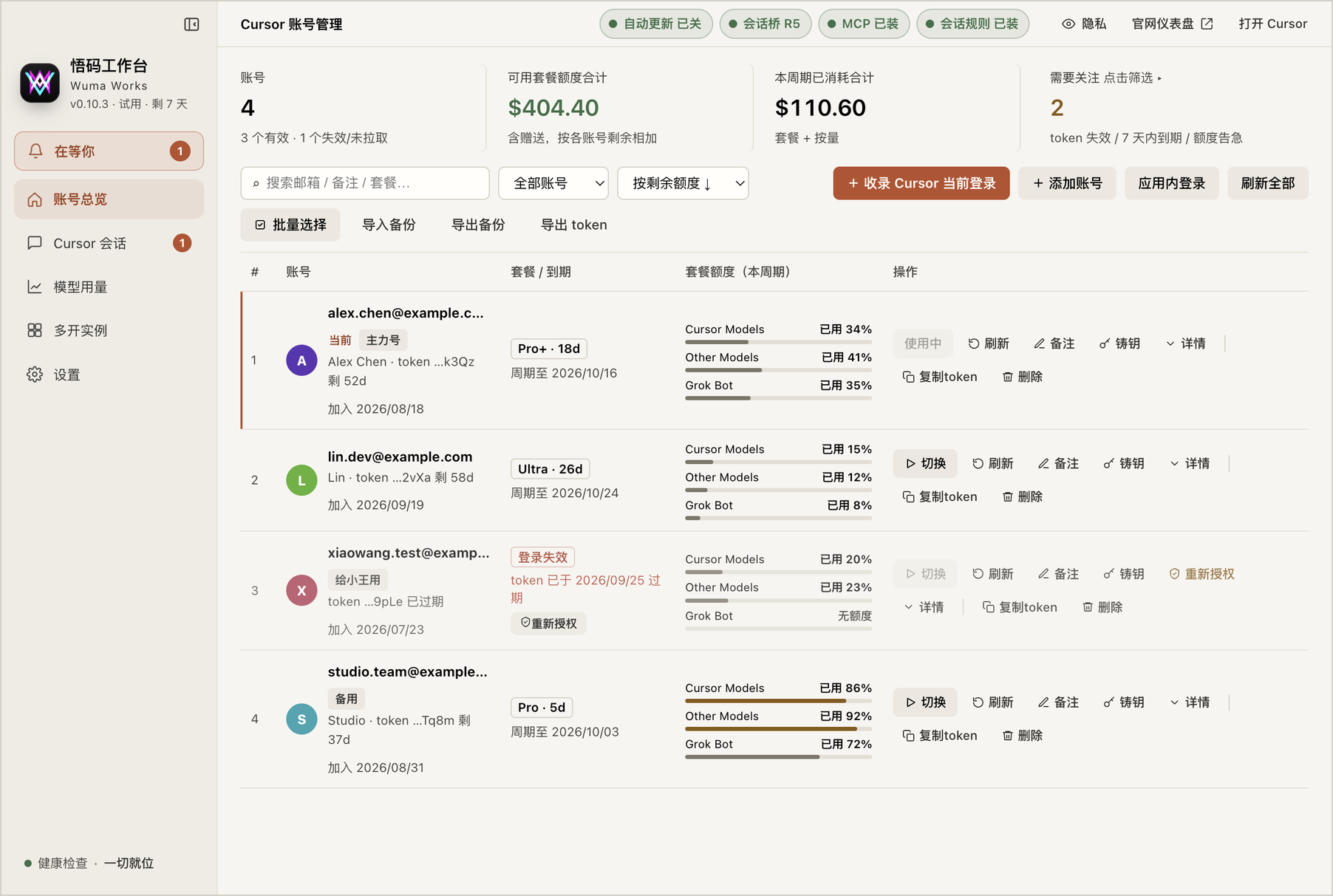Toggle the 隐私 eye visibility
1333x896 pixels.
pyautogui.click(x=1084, y=24)
